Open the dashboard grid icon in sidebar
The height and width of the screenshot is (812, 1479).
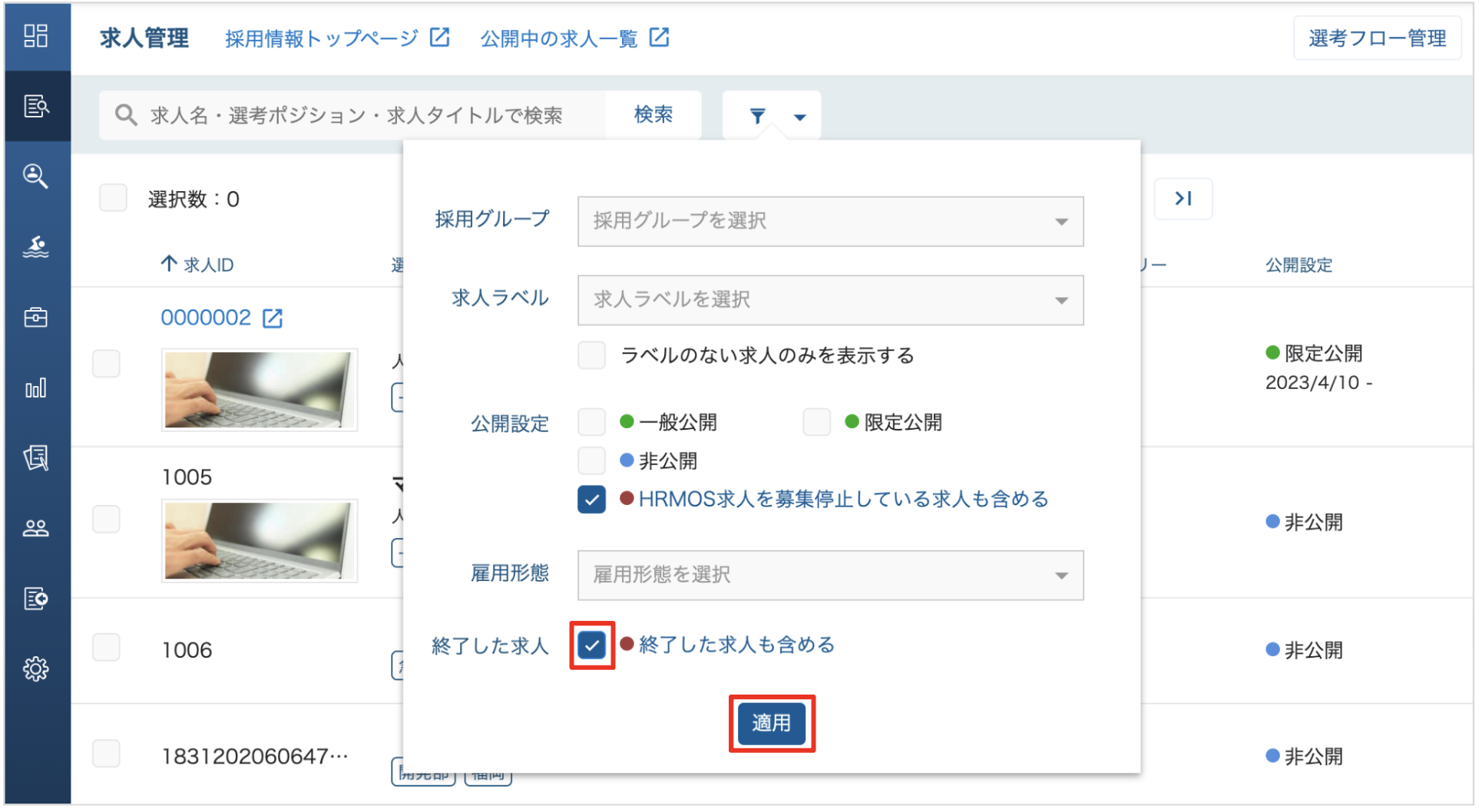click(36, 36)
